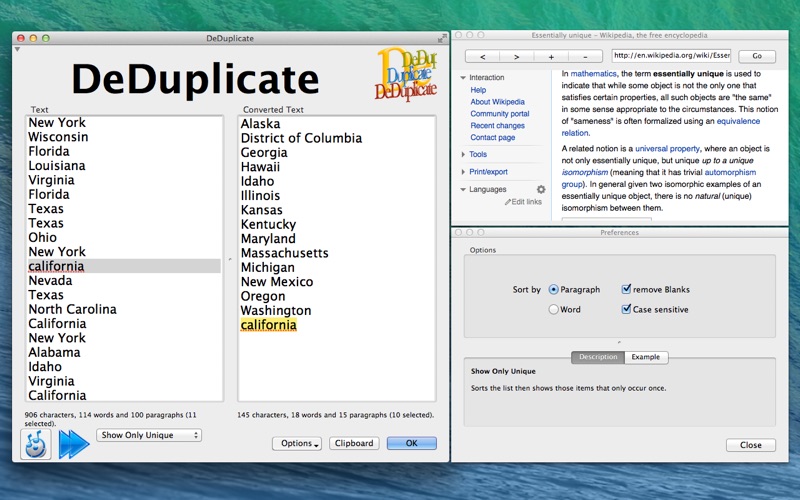Click the DeDuplicate mascot icon button
This screenshot has height=500, width=800.
36,444
